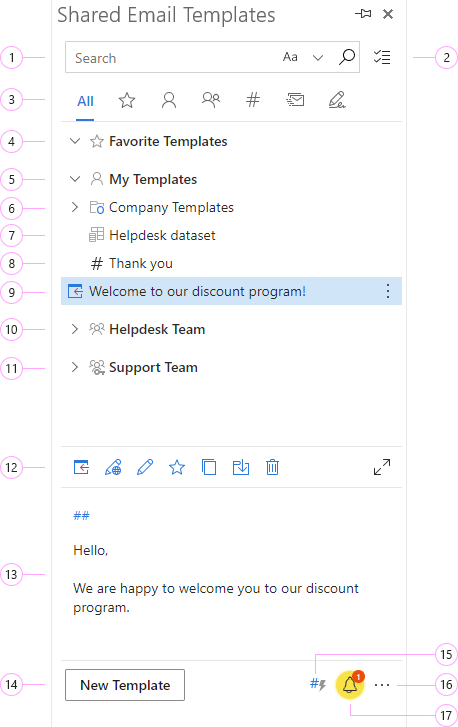Expand the preview with arrows icon
458x727 pixels.
[382, 467]
